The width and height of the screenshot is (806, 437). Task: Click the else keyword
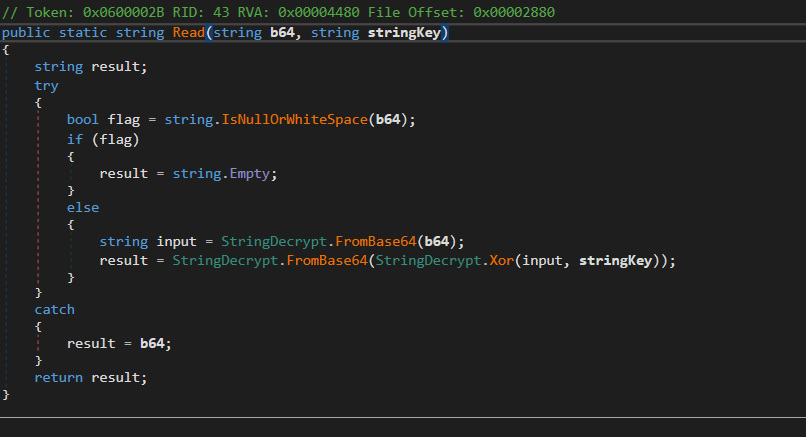point(83,208)
